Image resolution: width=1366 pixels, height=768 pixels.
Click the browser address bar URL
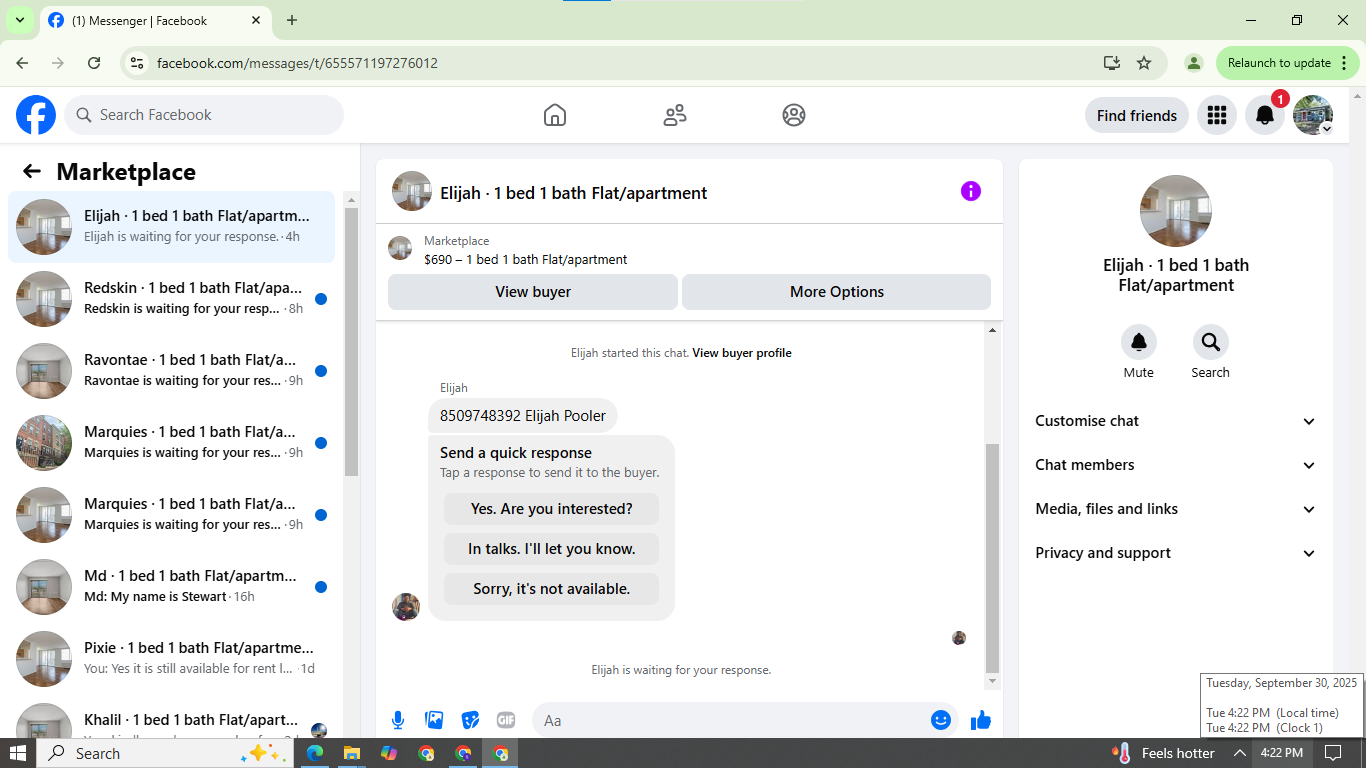(x=297, y=63)
